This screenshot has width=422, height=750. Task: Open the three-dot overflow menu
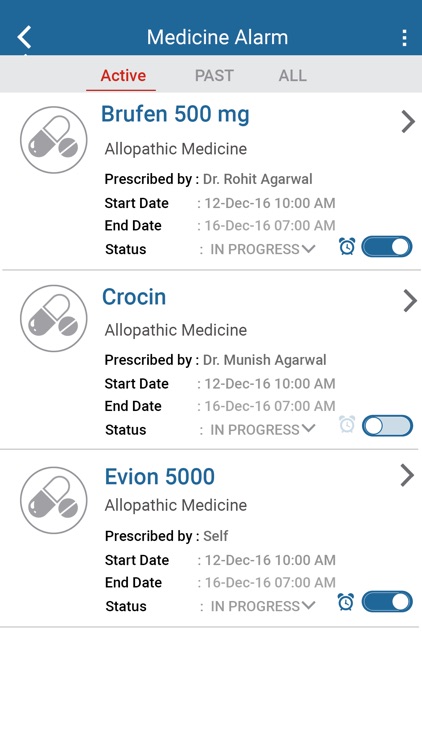[404, 38]
